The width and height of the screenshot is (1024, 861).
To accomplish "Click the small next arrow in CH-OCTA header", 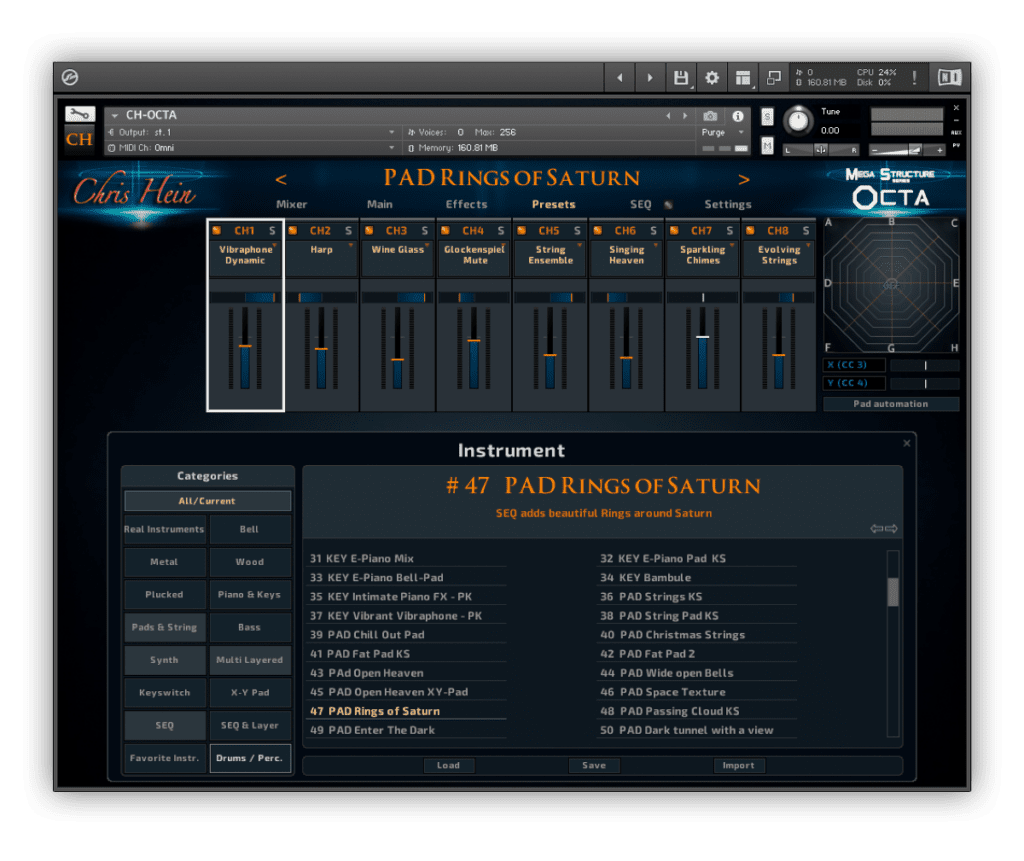I will [685, 116].
